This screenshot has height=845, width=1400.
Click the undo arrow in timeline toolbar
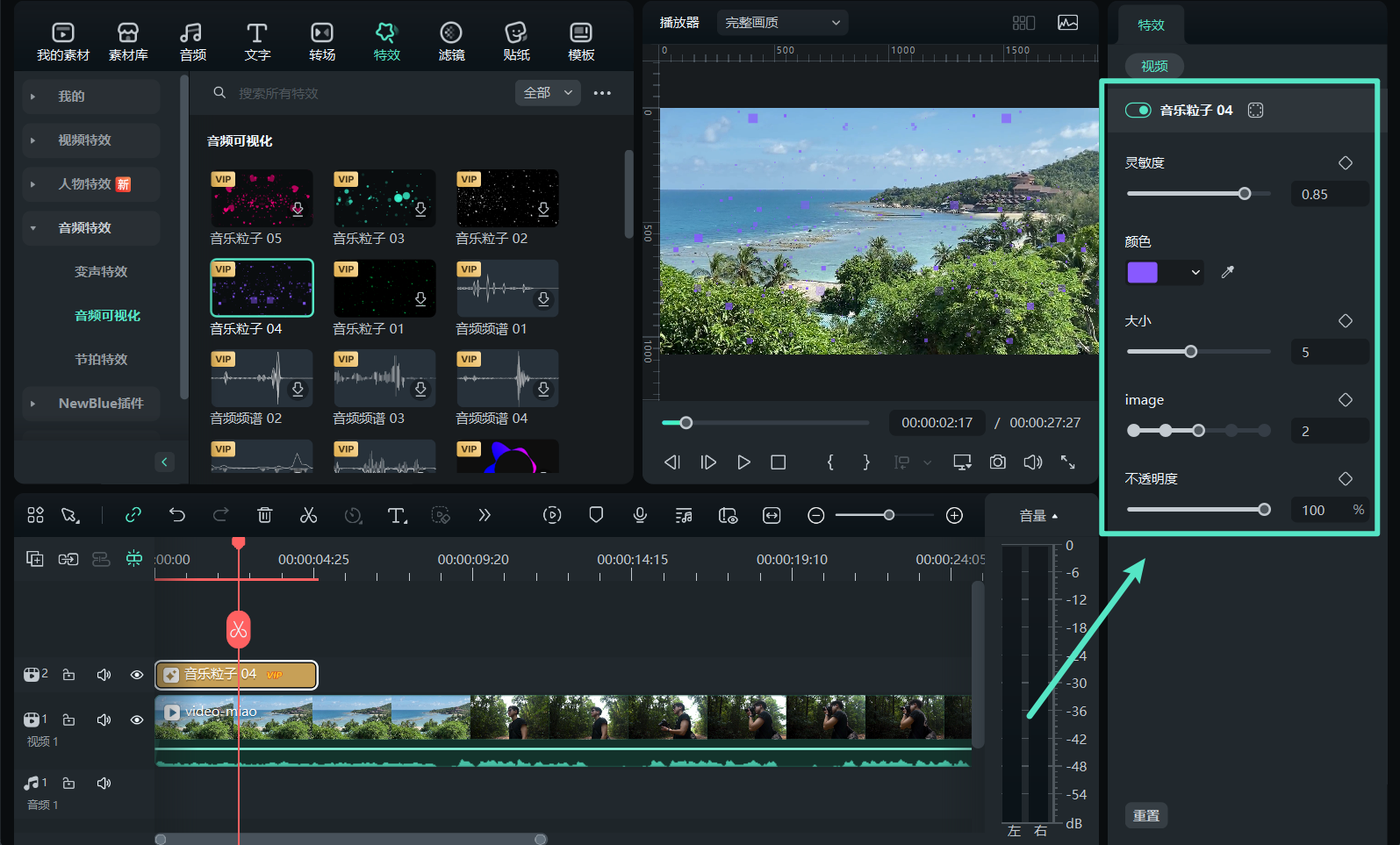point(177,515)
